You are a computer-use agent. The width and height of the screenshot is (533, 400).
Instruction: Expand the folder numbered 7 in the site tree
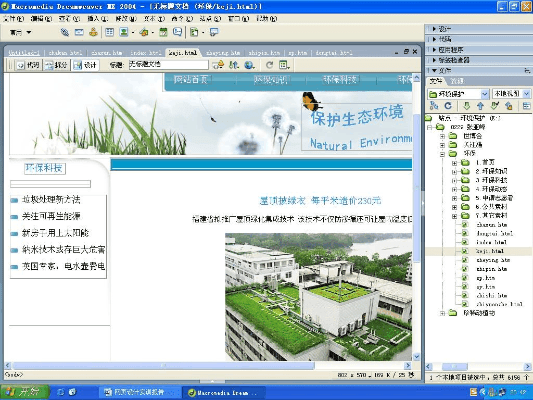(454, 216)
